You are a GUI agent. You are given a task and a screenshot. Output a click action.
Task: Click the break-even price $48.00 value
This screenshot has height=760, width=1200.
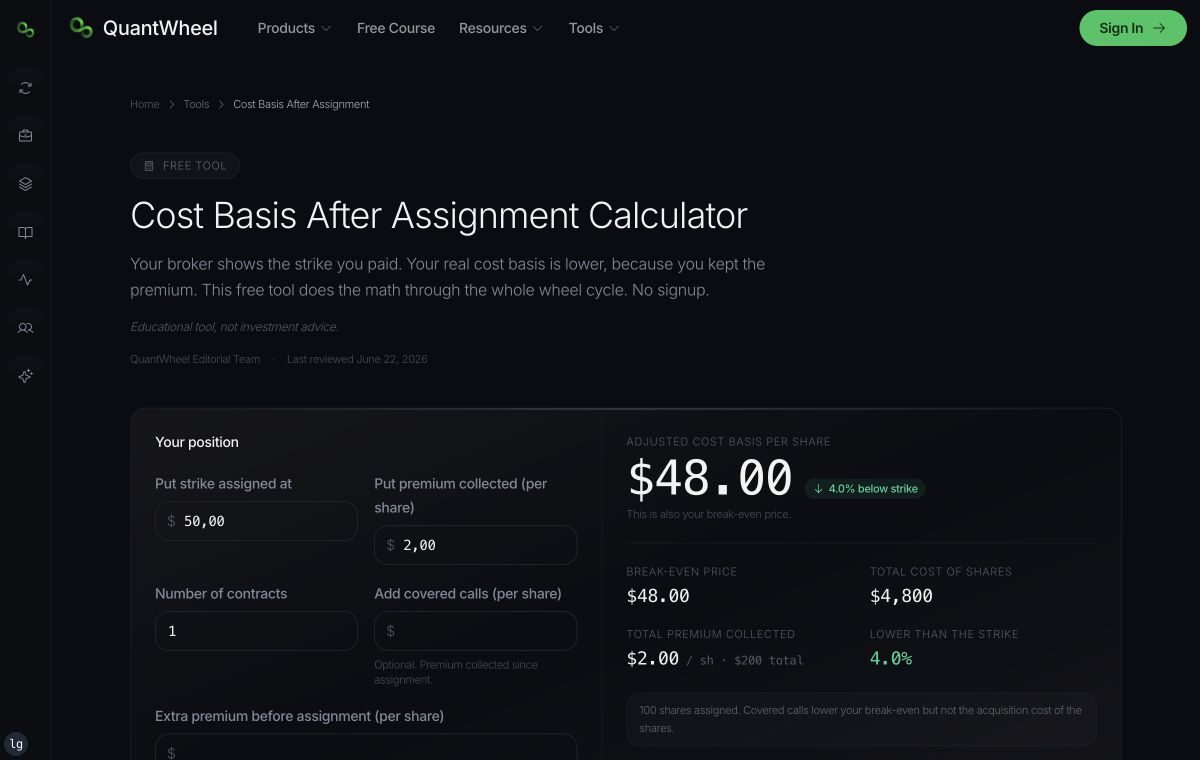658,596
